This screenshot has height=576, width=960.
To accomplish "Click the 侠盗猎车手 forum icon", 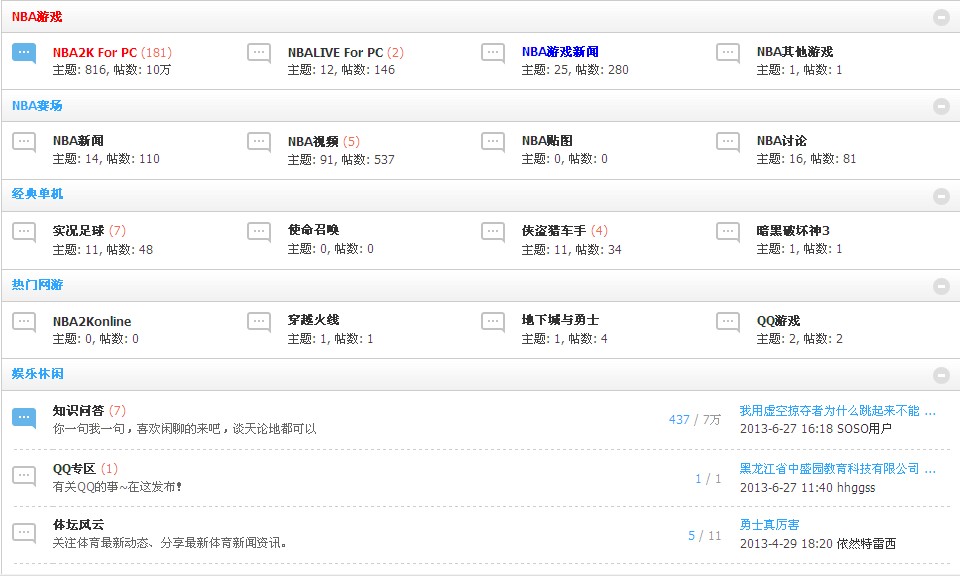I will (x=493, y=232).
